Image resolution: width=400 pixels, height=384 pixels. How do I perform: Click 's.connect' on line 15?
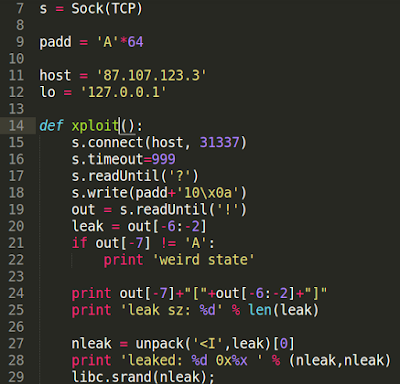(x=107, y=142)
